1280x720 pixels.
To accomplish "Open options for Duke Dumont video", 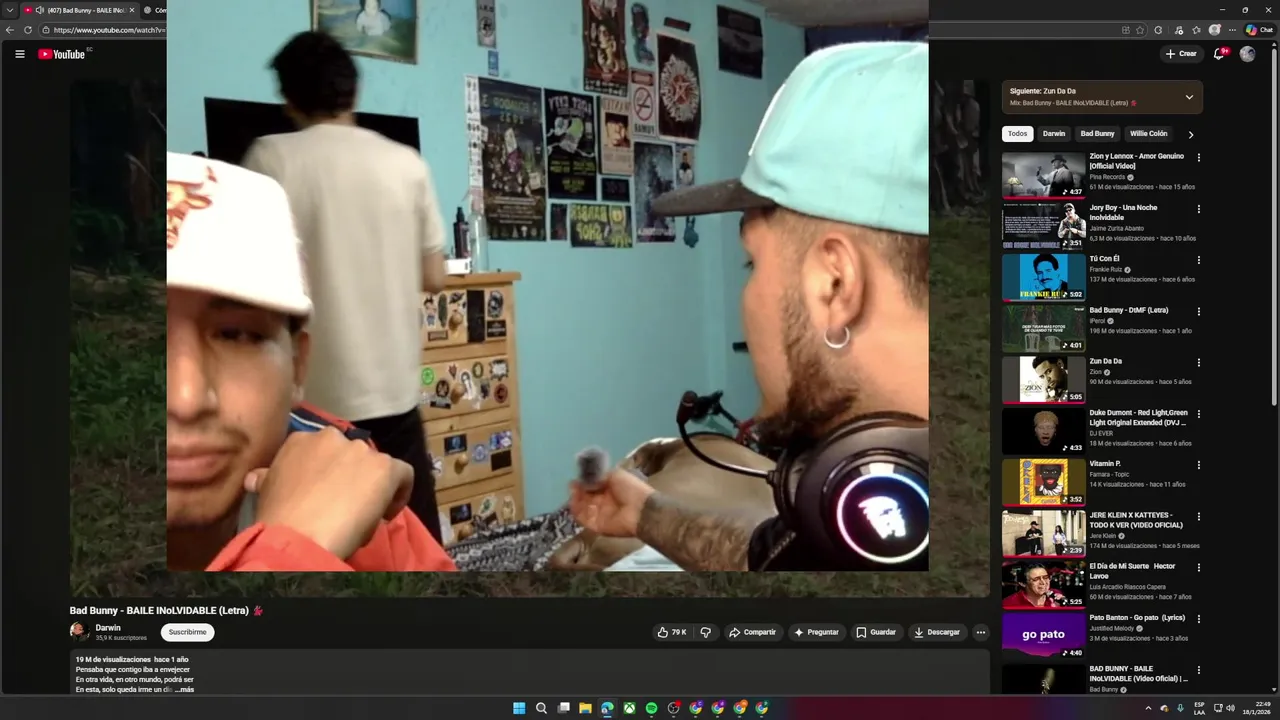I will (1198, 414).
